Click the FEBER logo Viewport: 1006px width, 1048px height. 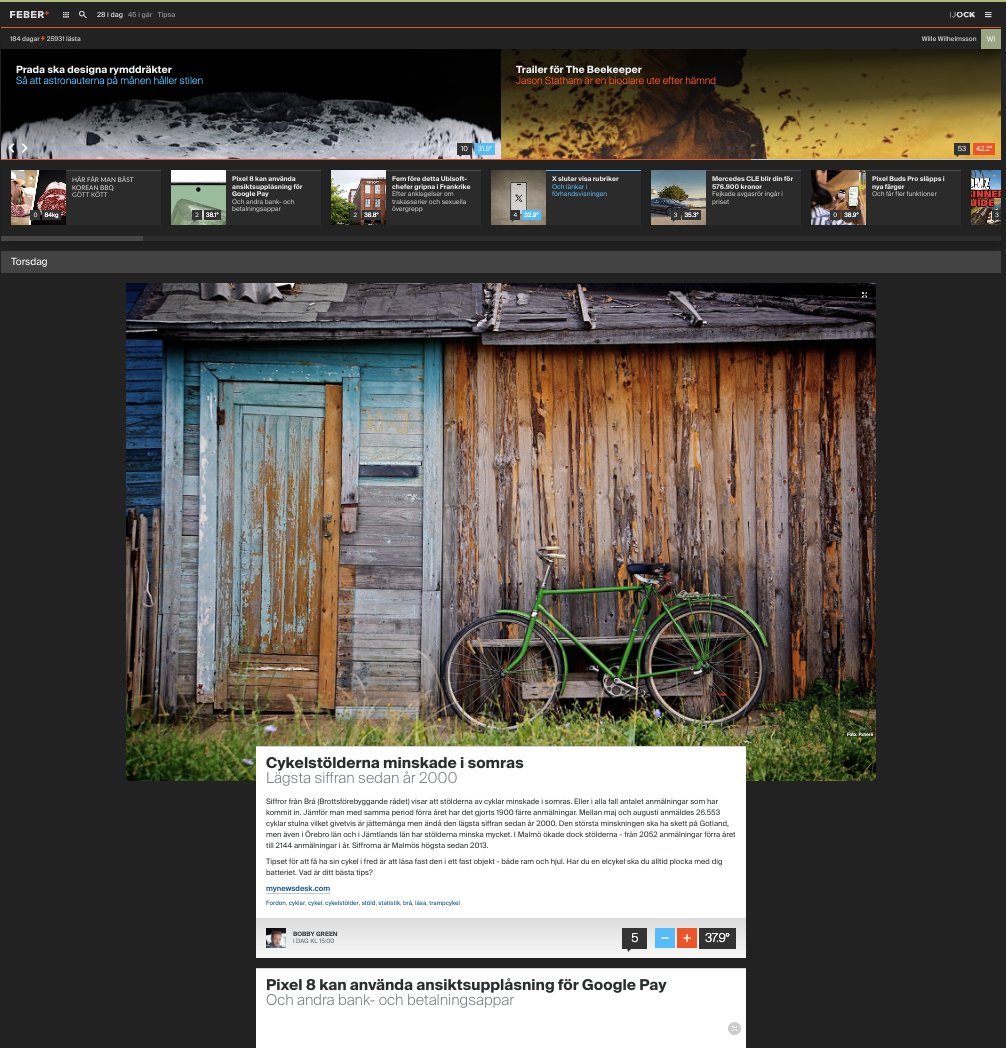coord(29,15)
